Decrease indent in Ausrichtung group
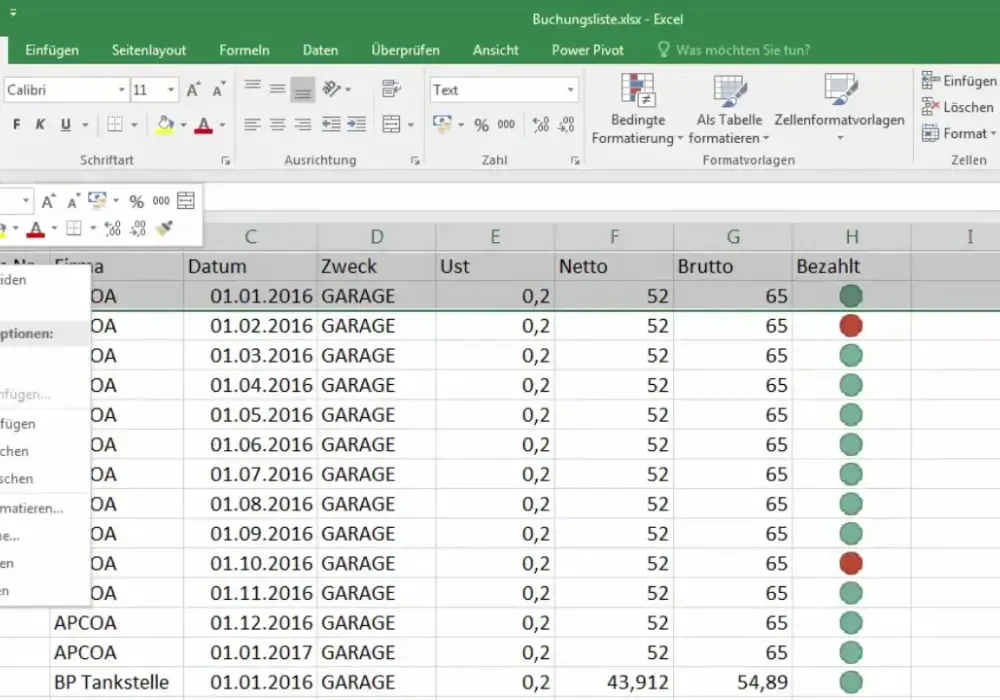This screenshot has height=700, width=1000. coord(330,124)
